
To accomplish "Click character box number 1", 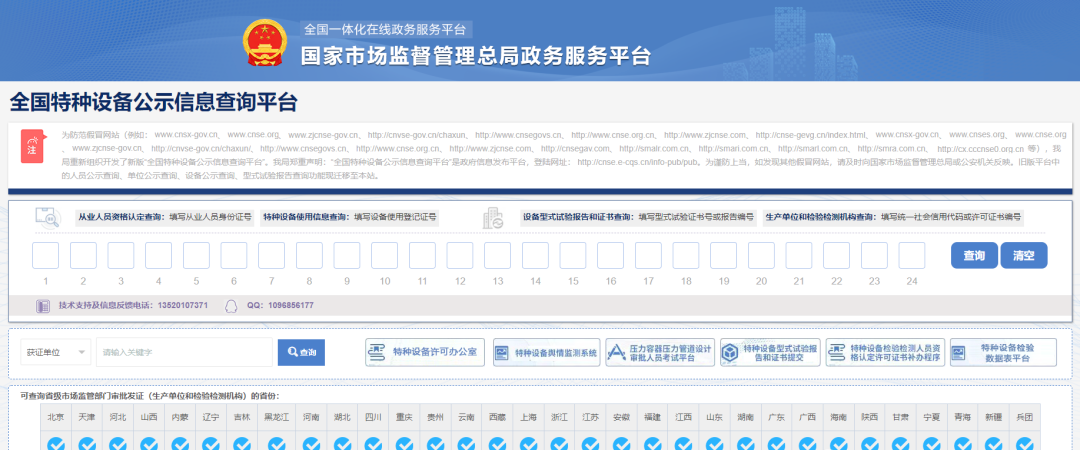I will point(45,255).
